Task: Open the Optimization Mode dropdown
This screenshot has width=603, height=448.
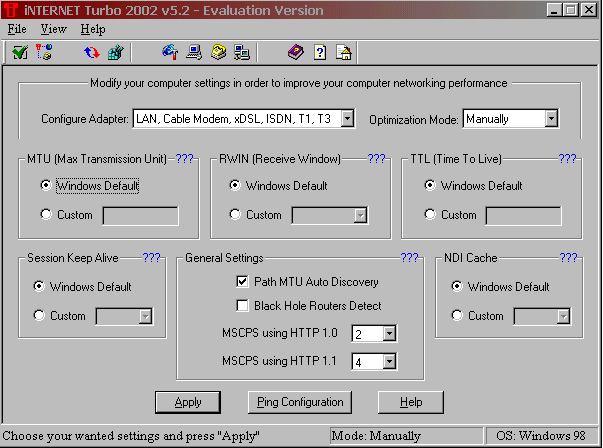Action: coord(551,118)
